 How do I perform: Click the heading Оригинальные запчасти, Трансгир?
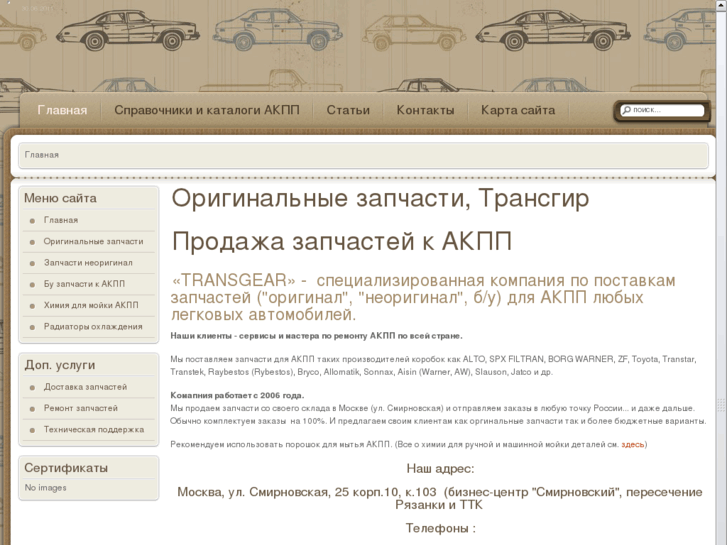coord(380,198)
